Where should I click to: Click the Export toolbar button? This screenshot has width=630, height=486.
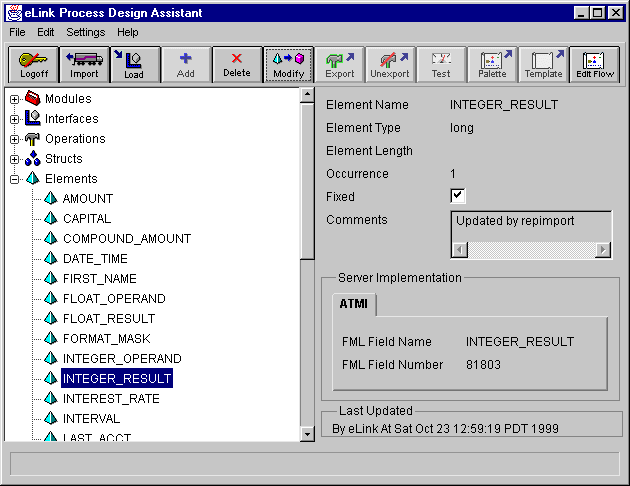(x=340, y=65)
